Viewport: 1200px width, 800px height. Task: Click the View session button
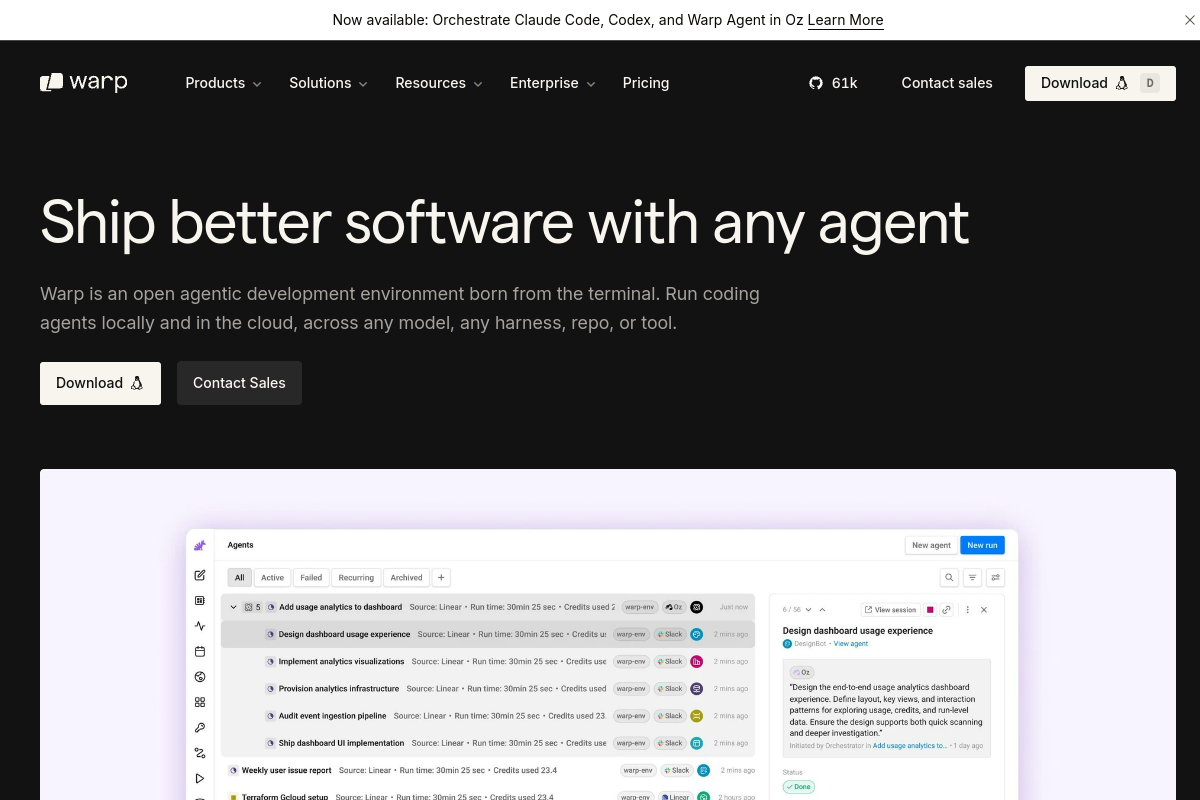point(890,609)
